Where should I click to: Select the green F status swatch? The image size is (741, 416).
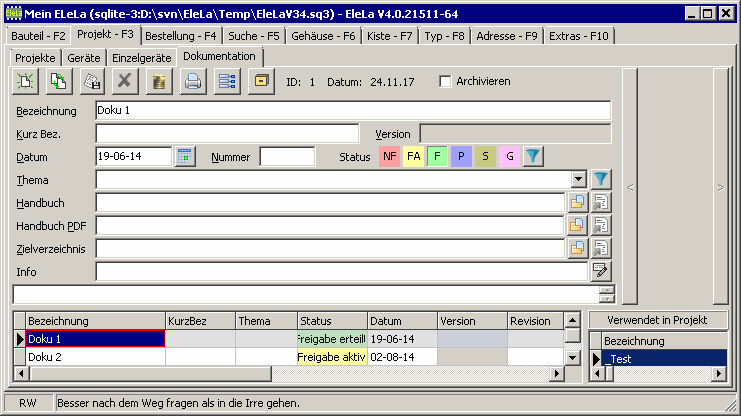(437, 156)
